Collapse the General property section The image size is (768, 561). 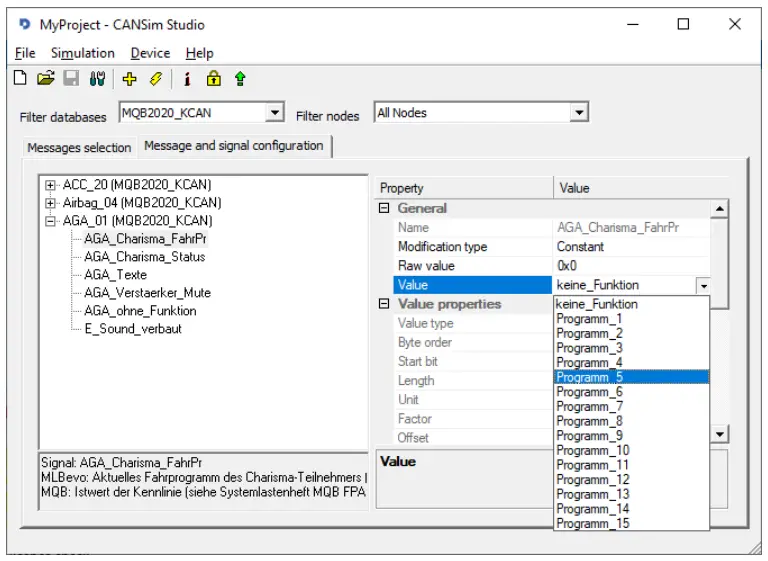click(384, 209)
